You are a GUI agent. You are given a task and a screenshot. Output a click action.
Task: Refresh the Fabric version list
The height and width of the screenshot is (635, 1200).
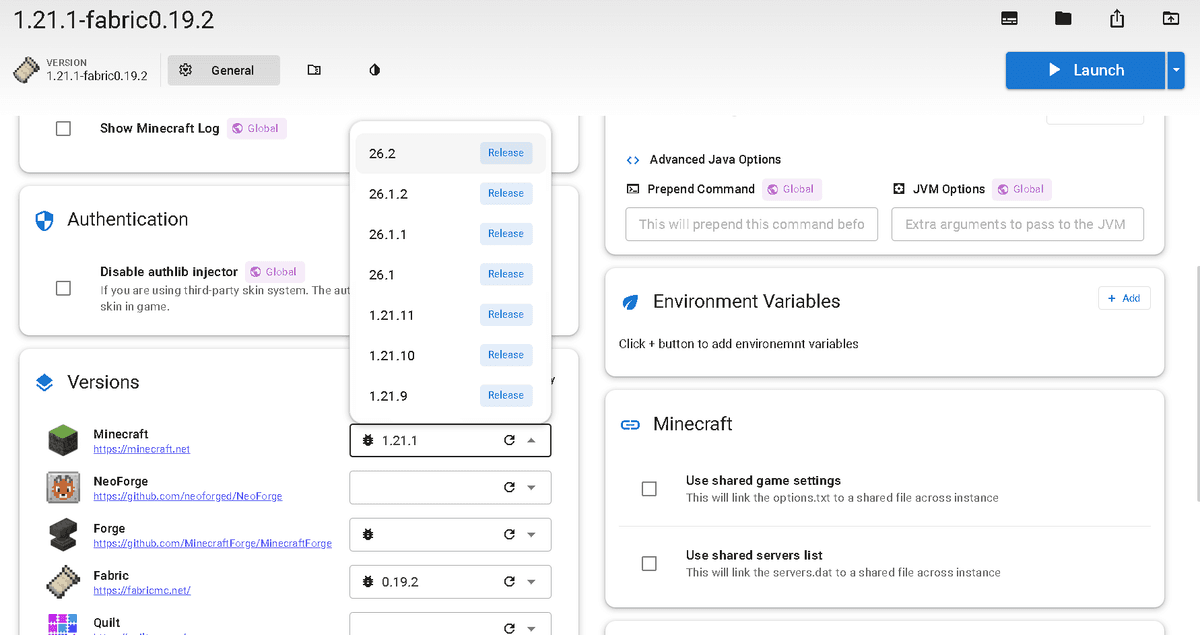point(509,581)
